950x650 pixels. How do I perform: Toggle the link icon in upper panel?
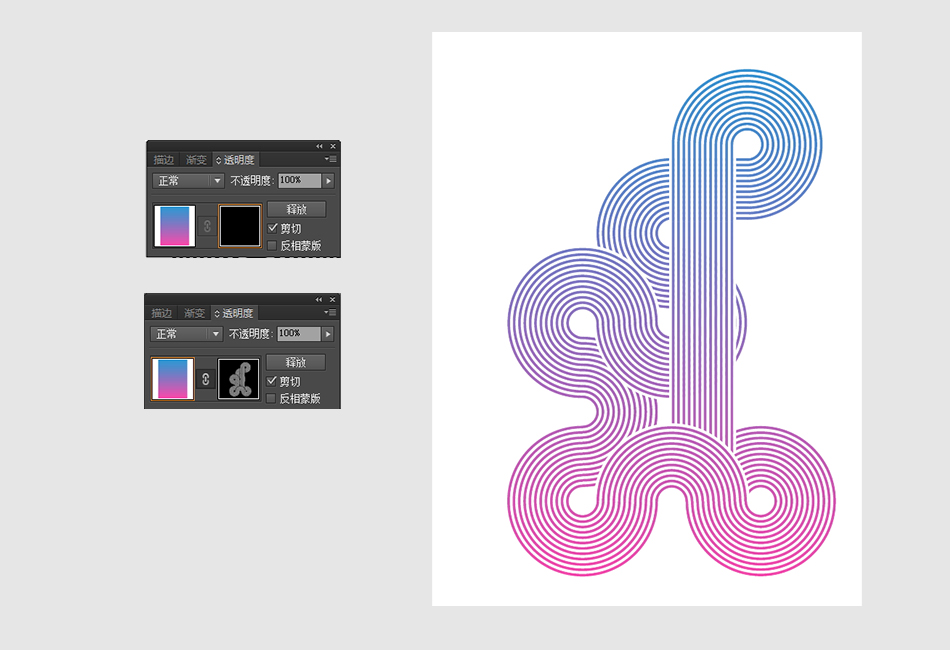(207, 226)
